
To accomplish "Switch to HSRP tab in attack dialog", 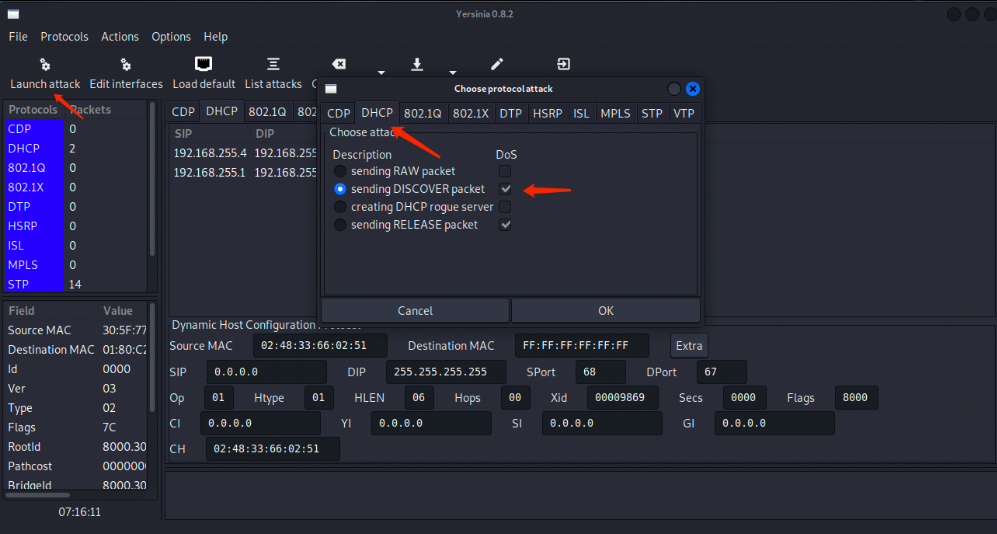I will 547,113.
